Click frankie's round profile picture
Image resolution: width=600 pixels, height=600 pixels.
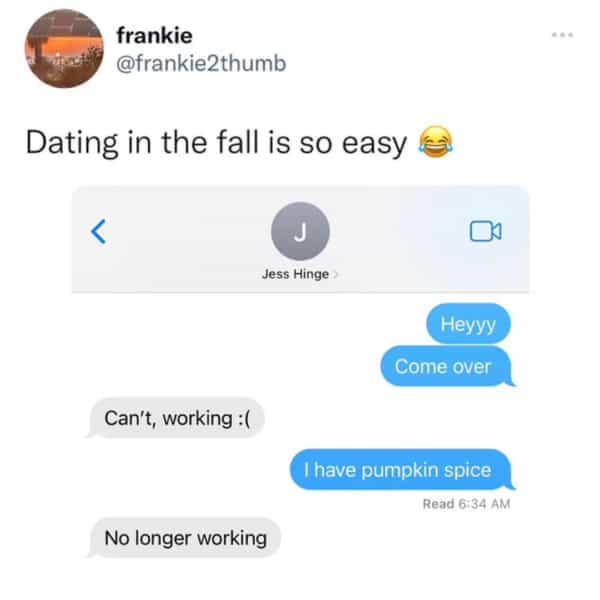64,49
